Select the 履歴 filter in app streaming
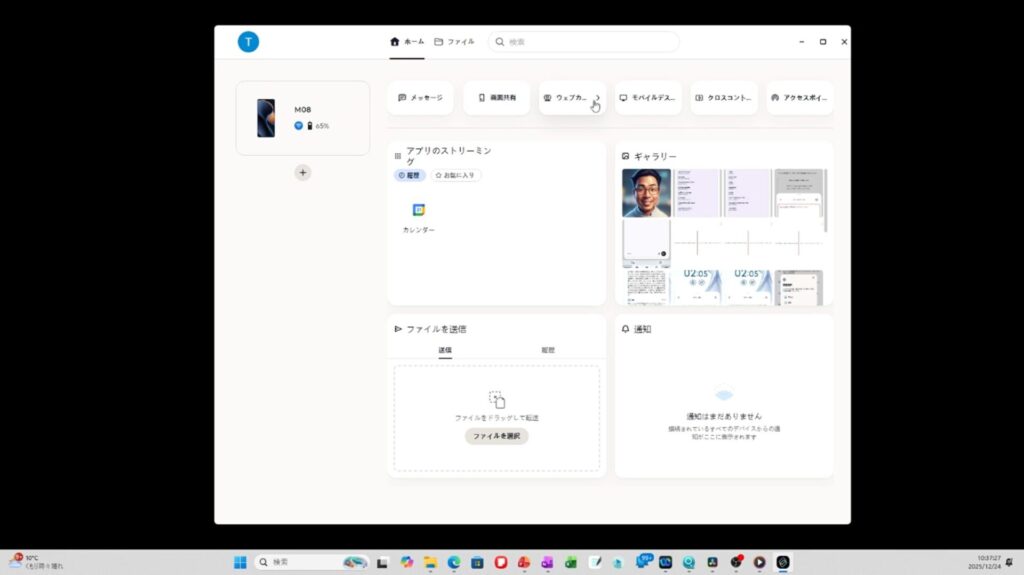The image size is (1024, 575). point(409,175)
